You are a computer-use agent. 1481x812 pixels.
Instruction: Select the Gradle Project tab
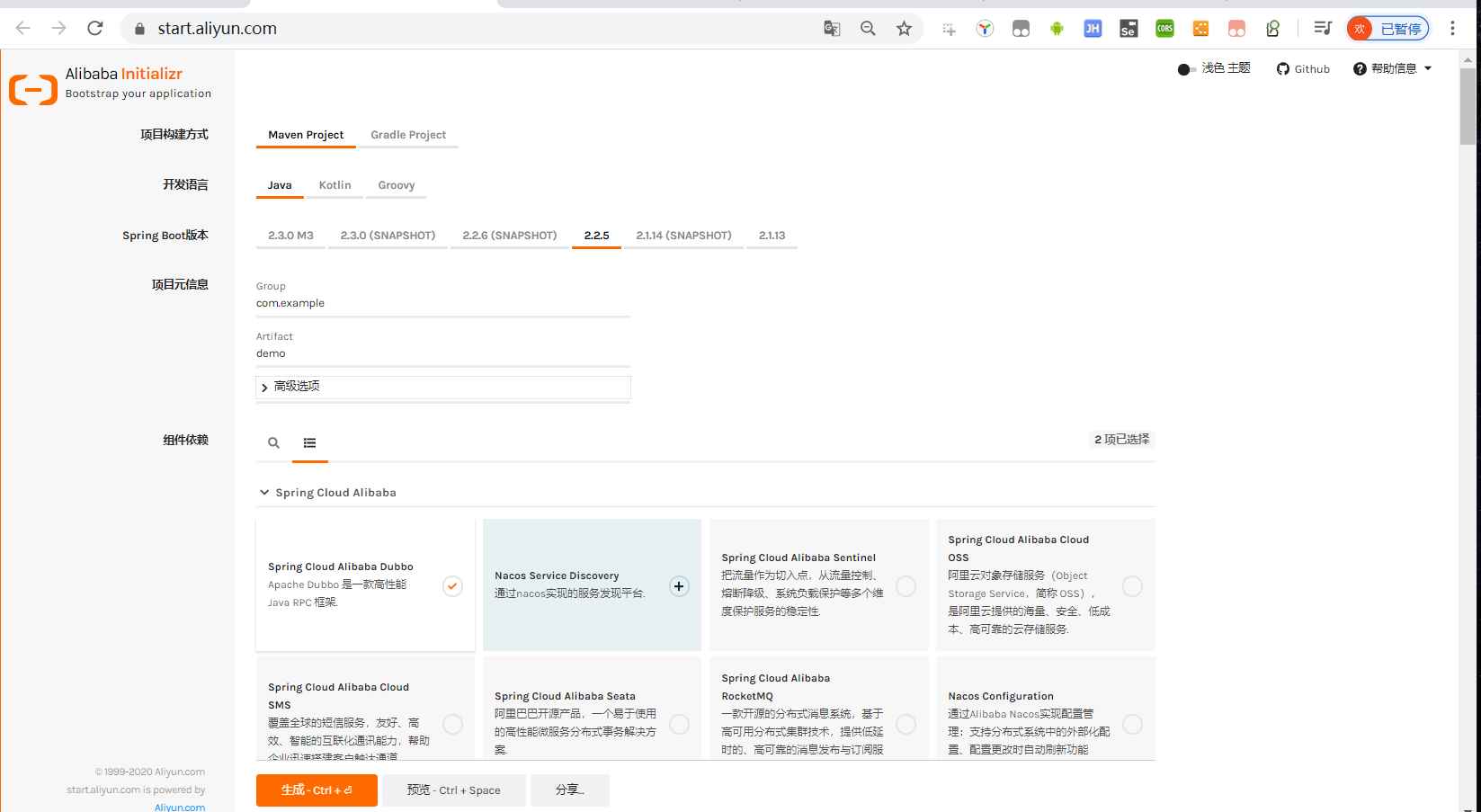408,135
